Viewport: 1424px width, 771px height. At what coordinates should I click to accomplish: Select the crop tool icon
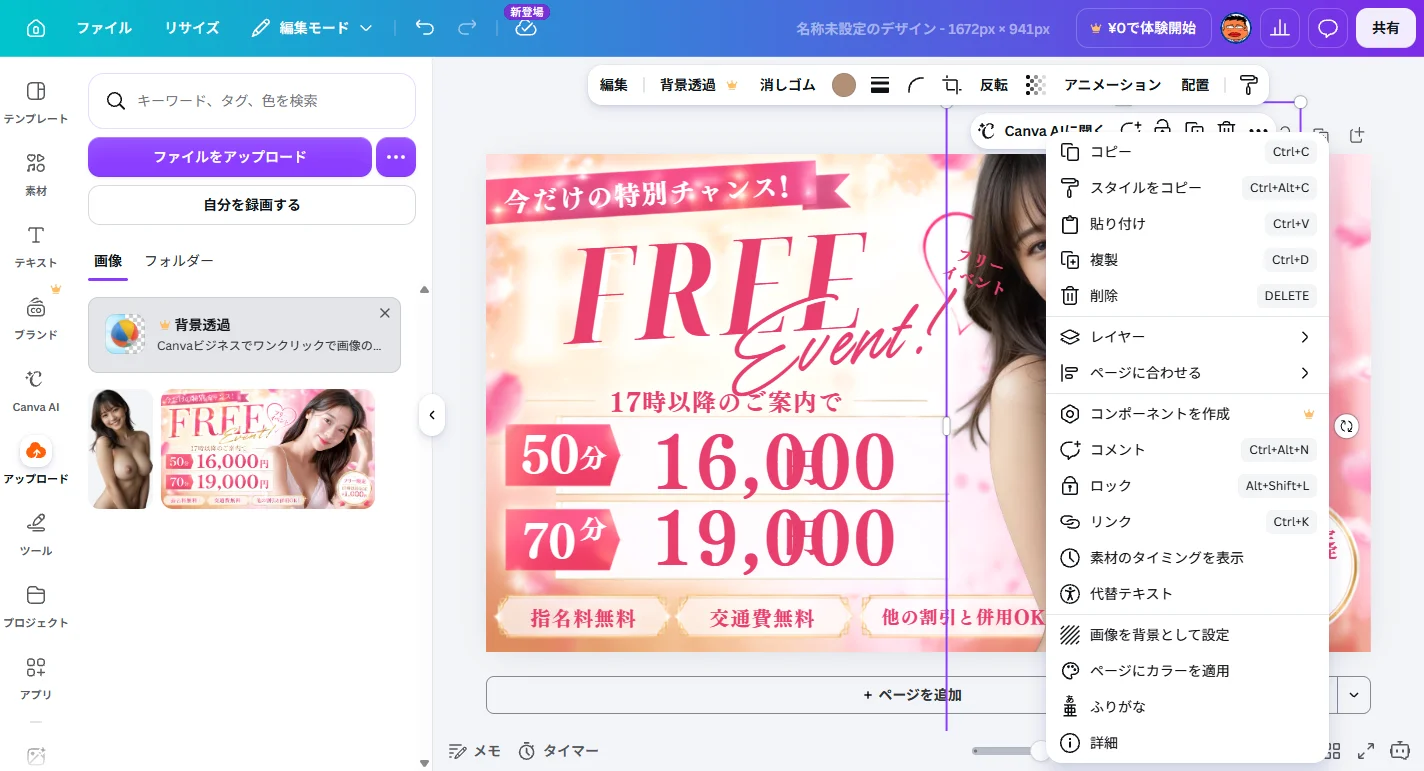coord(952,85)
